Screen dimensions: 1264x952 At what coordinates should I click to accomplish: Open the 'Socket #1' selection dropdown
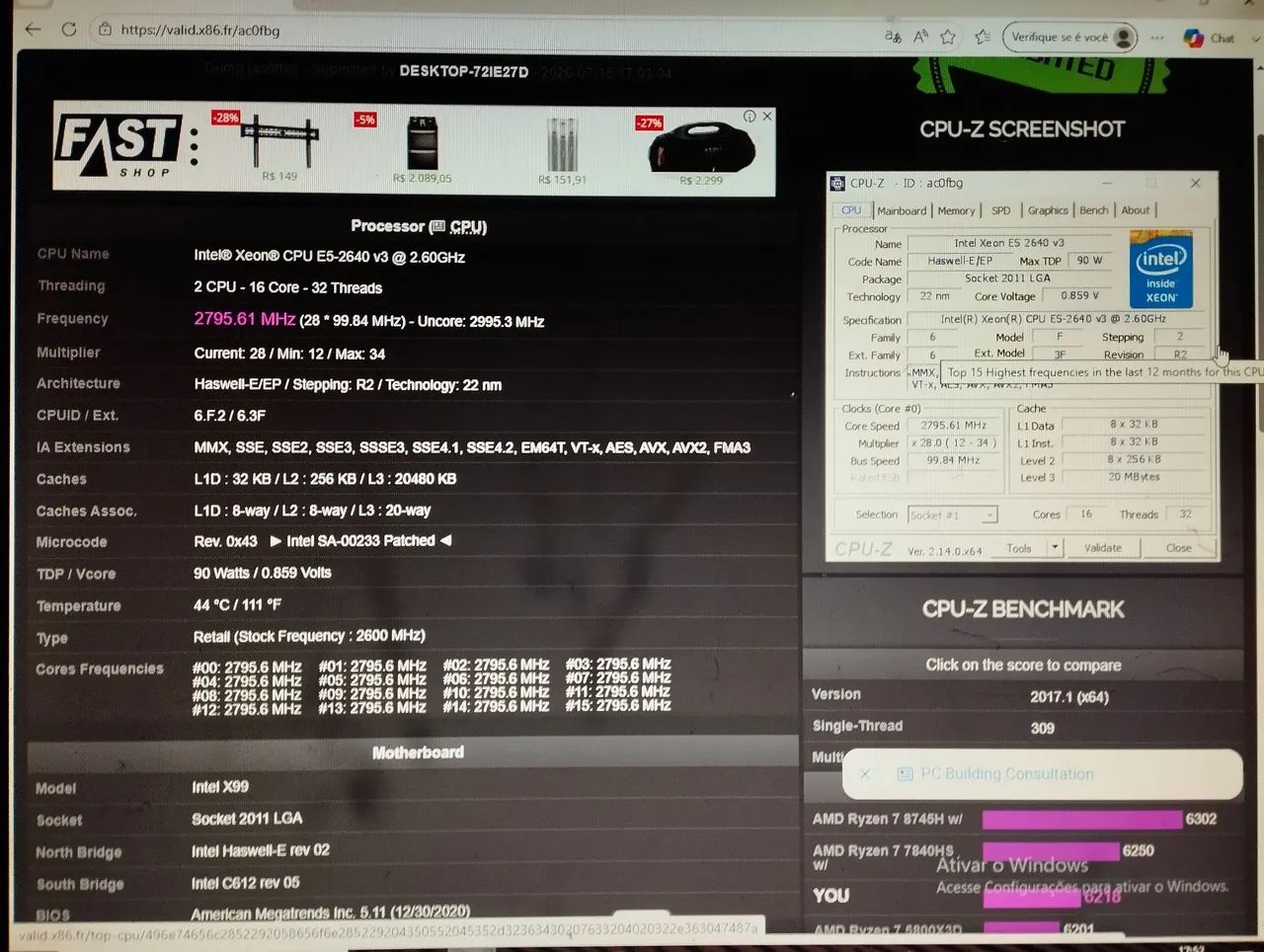click(x=953, y=516)
